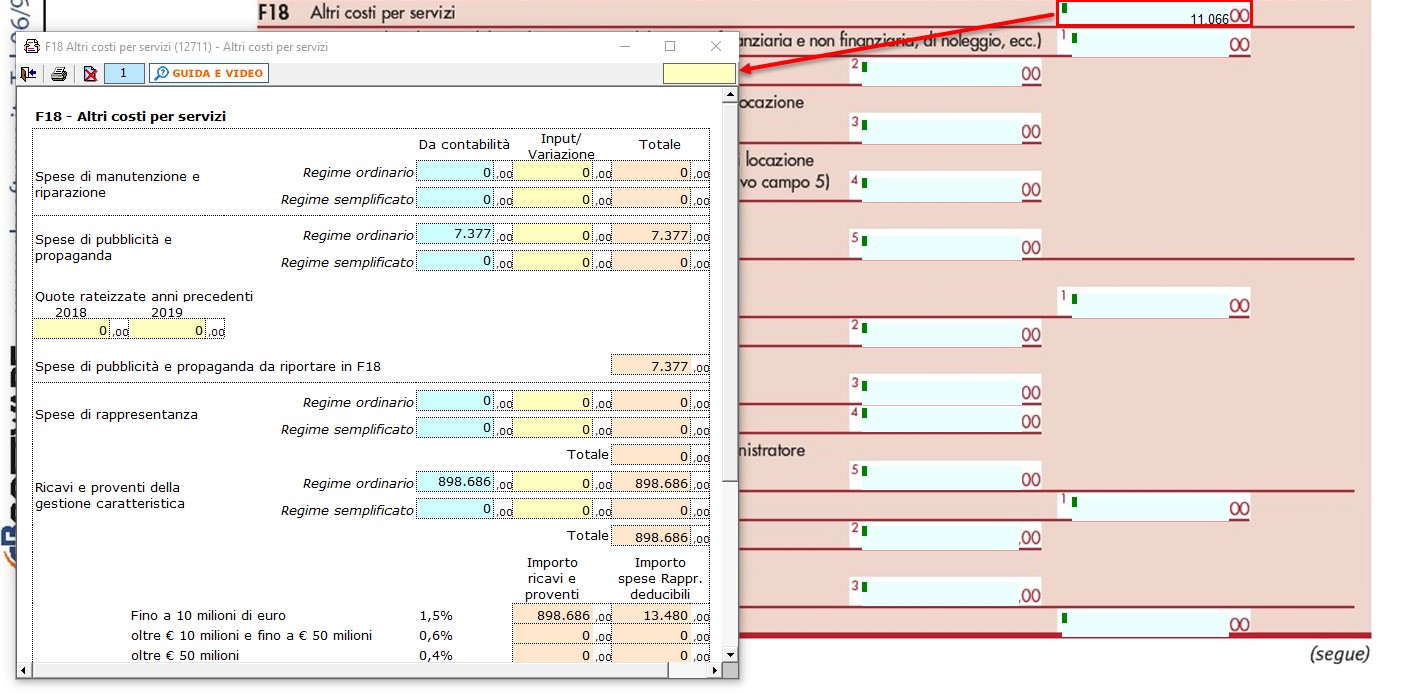The height and width of the screenshot is (695, 1411).
Task: Click the window title bar app icon
Action: (32, 46)
